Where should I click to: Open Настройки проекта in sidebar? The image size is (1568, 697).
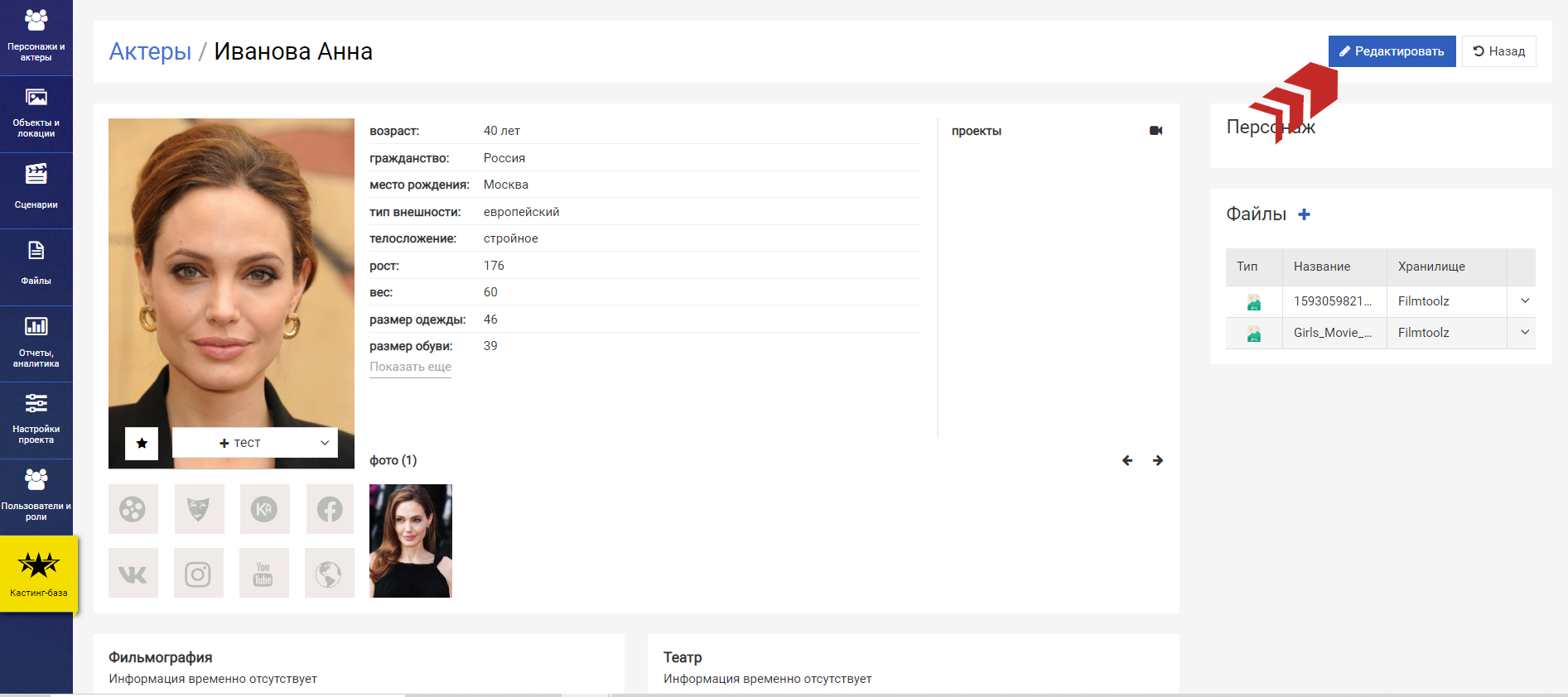point(36,421)
